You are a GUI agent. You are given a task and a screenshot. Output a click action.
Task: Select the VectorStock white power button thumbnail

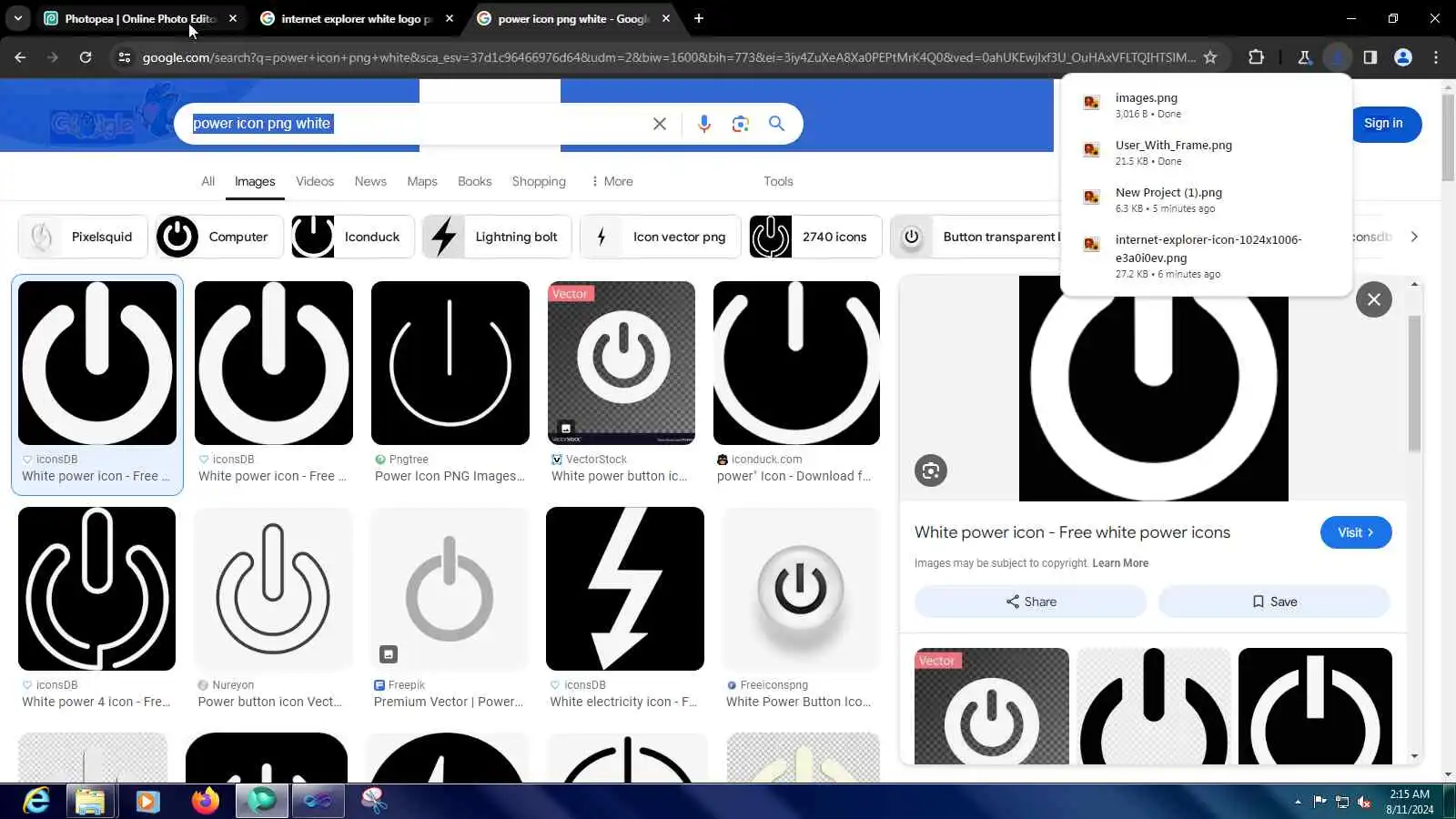click(622, 363)
